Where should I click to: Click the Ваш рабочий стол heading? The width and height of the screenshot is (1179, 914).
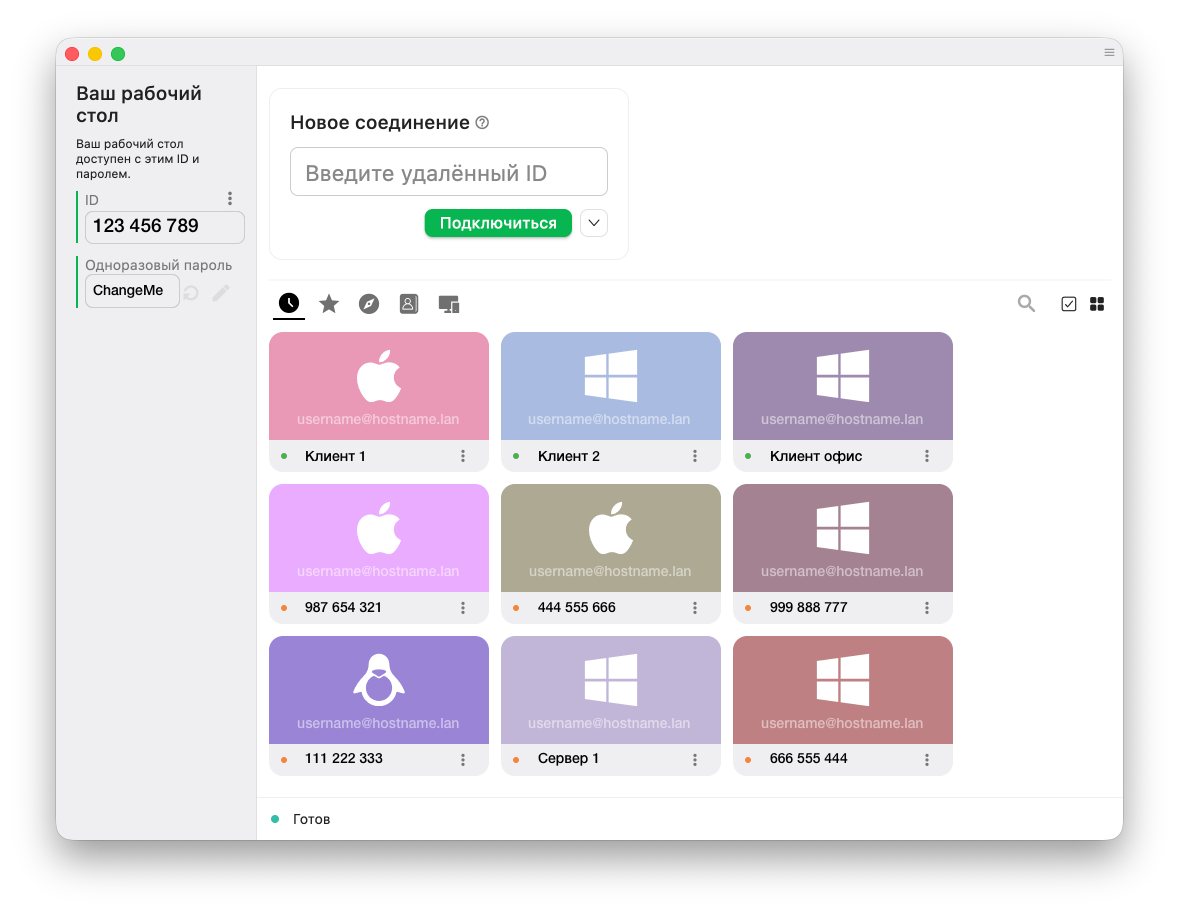(x=138, y=104)
